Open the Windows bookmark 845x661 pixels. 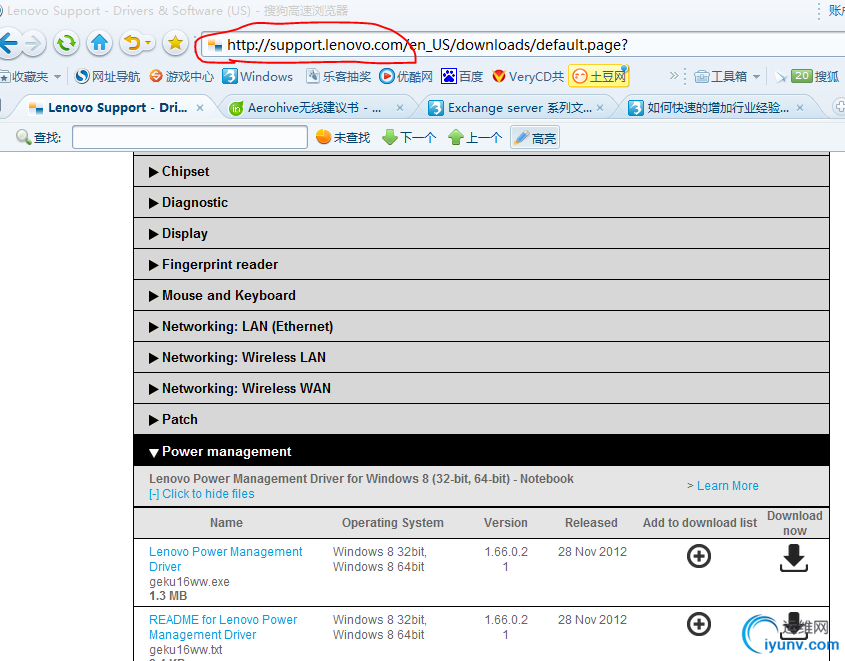tap(258, 76)
